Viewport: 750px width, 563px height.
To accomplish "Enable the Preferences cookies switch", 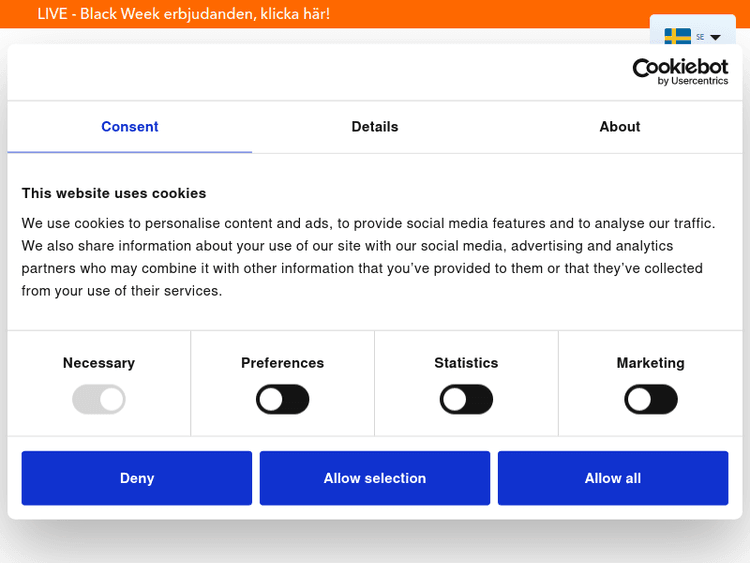I will point(283,400).
